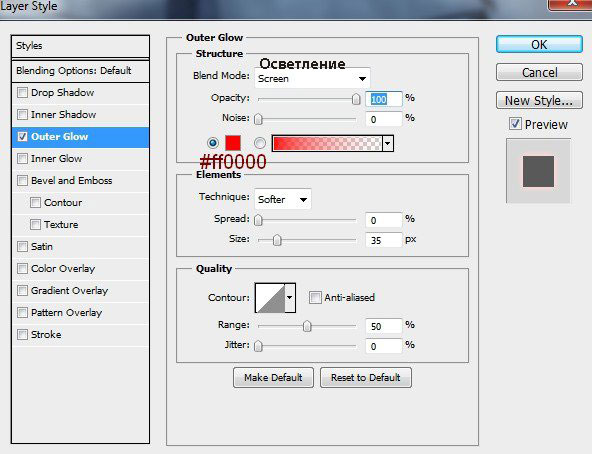Enable the Bevel and Emboss checkbox
Screen dimensions: 592x454
point(23,181)
